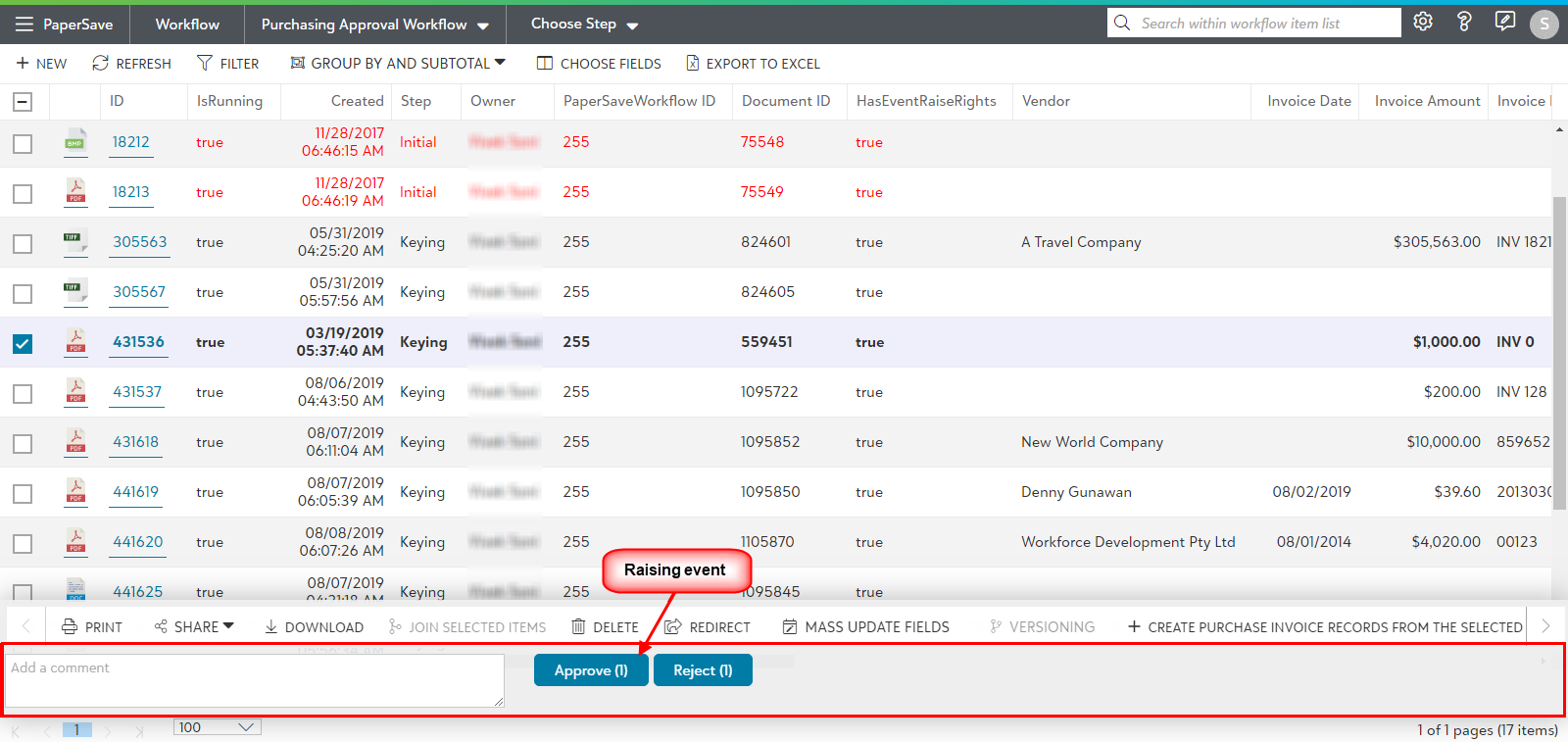Toggle the select-all header checkbox
This screenshot has width=1568, height=742.
23,102
